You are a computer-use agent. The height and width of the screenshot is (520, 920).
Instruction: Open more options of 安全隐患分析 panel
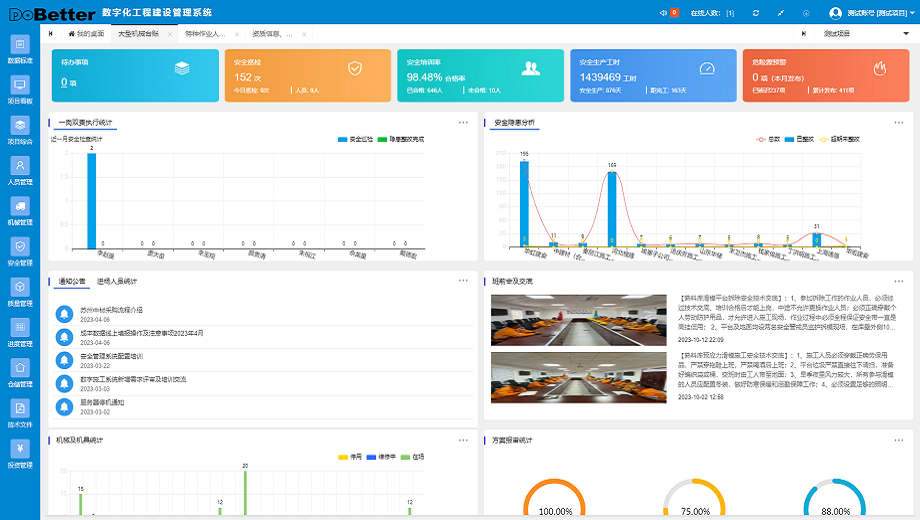click(899, 123)
